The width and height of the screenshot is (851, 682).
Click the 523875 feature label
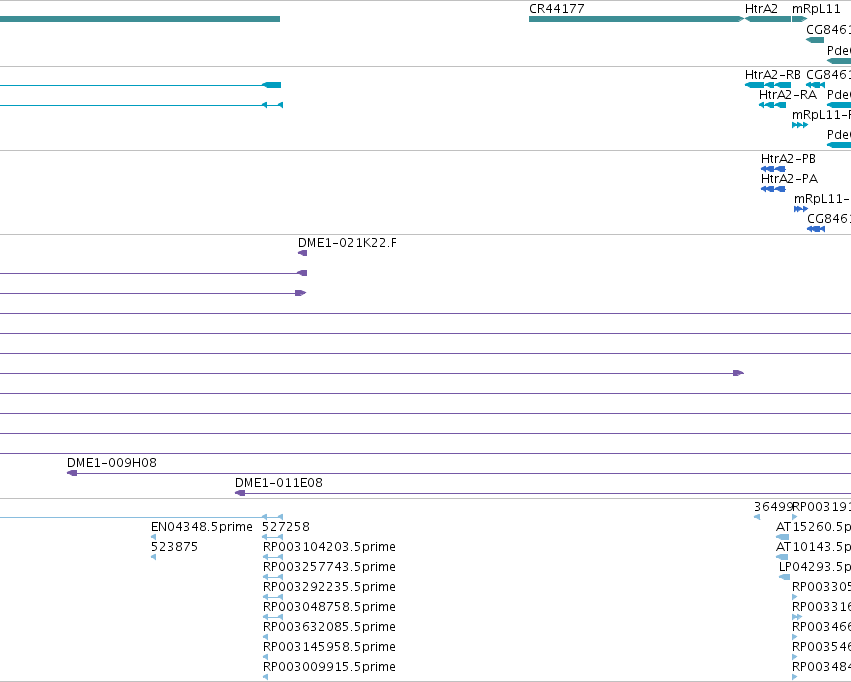click(174, 547)
